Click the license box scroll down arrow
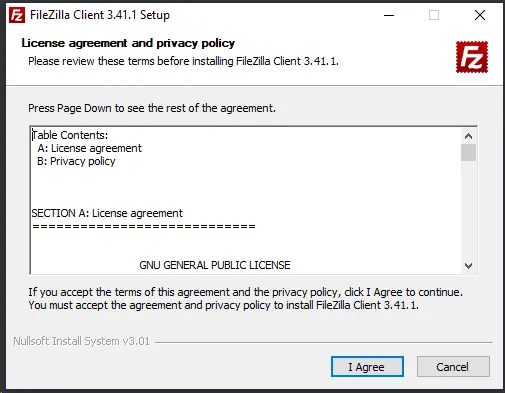The width and height of the screenshot is (505, 393). point(468,266)
